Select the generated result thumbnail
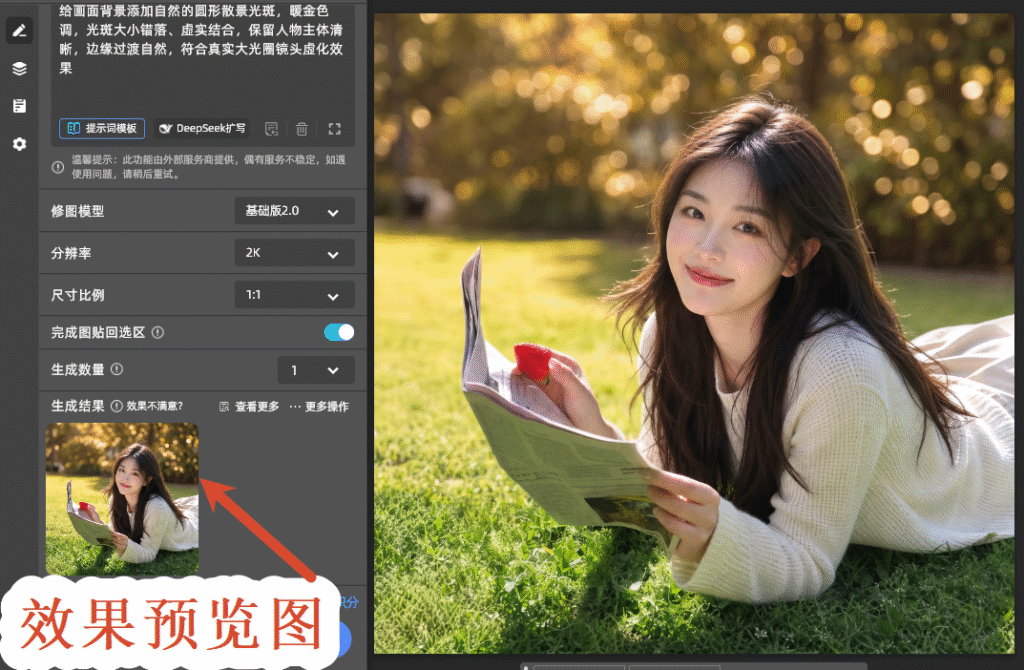The image size is (1024, 670). [x=122, y=499]
